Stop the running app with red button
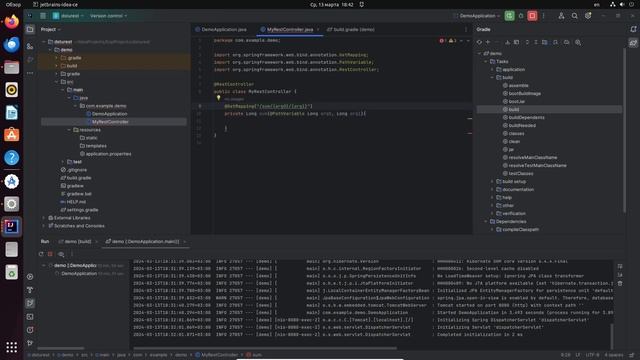The image size is (640, 360). (532, 16)
